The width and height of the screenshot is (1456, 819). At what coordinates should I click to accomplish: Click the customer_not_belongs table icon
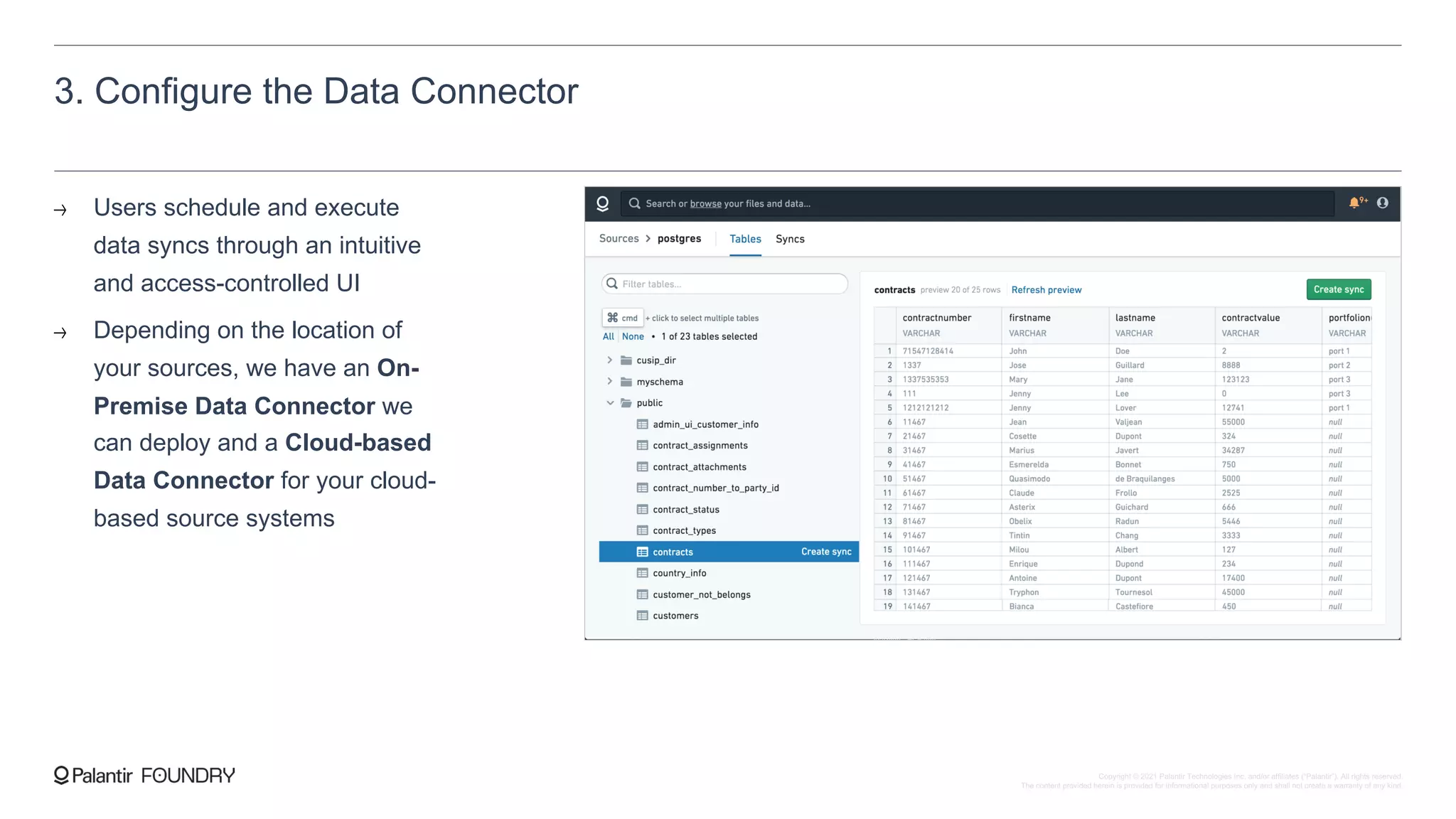tap(642, 594)
